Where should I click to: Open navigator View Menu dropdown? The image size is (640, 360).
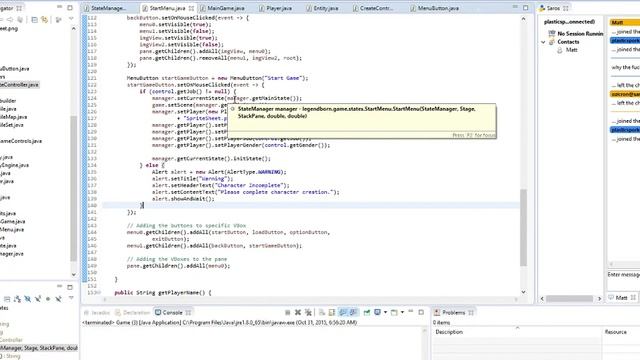[x=71, y=19]
